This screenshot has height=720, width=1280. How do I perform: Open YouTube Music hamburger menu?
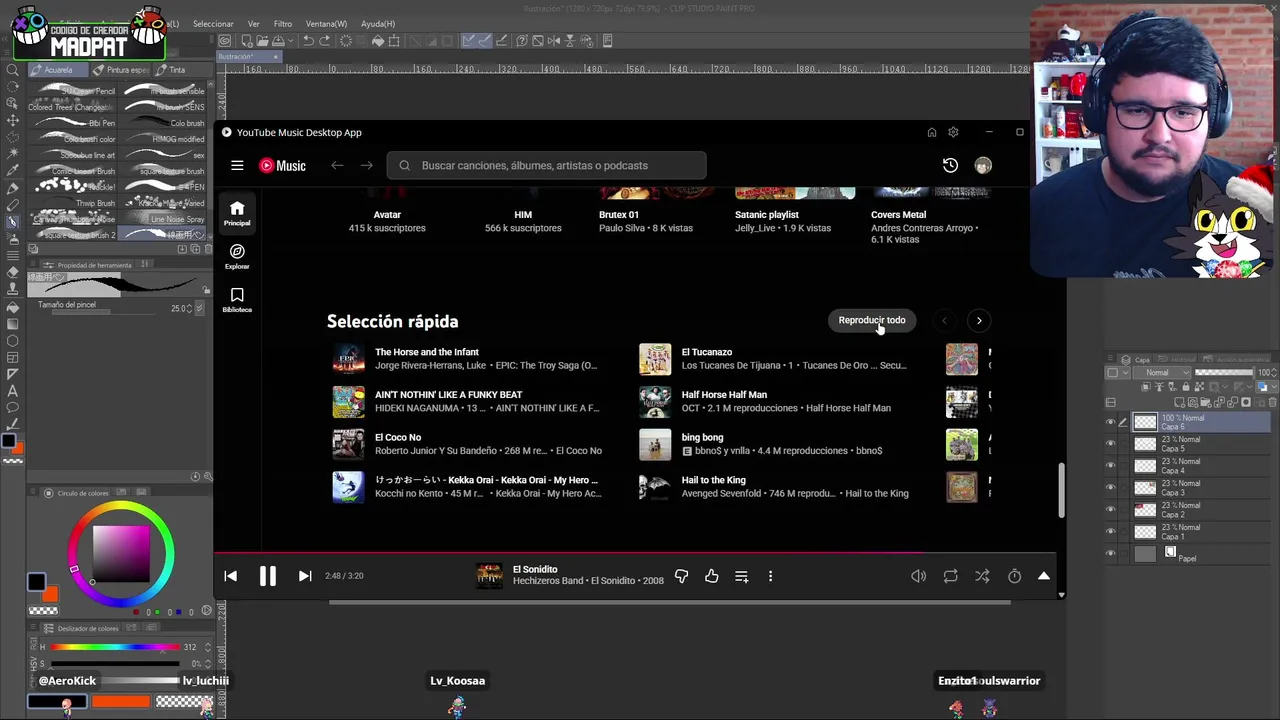tap(237, 166)
